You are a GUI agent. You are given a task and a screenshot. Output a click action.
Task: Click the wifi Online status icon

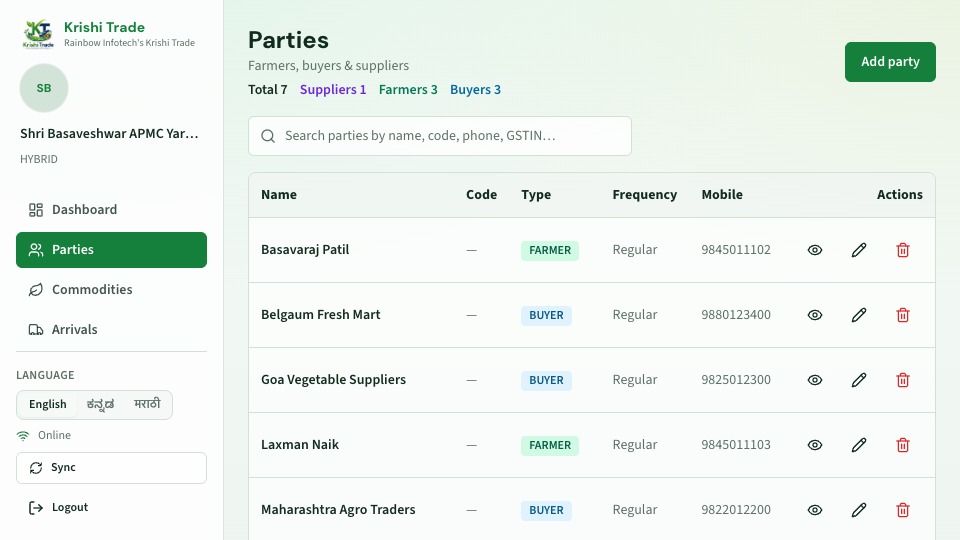click(x=23, y=435)
